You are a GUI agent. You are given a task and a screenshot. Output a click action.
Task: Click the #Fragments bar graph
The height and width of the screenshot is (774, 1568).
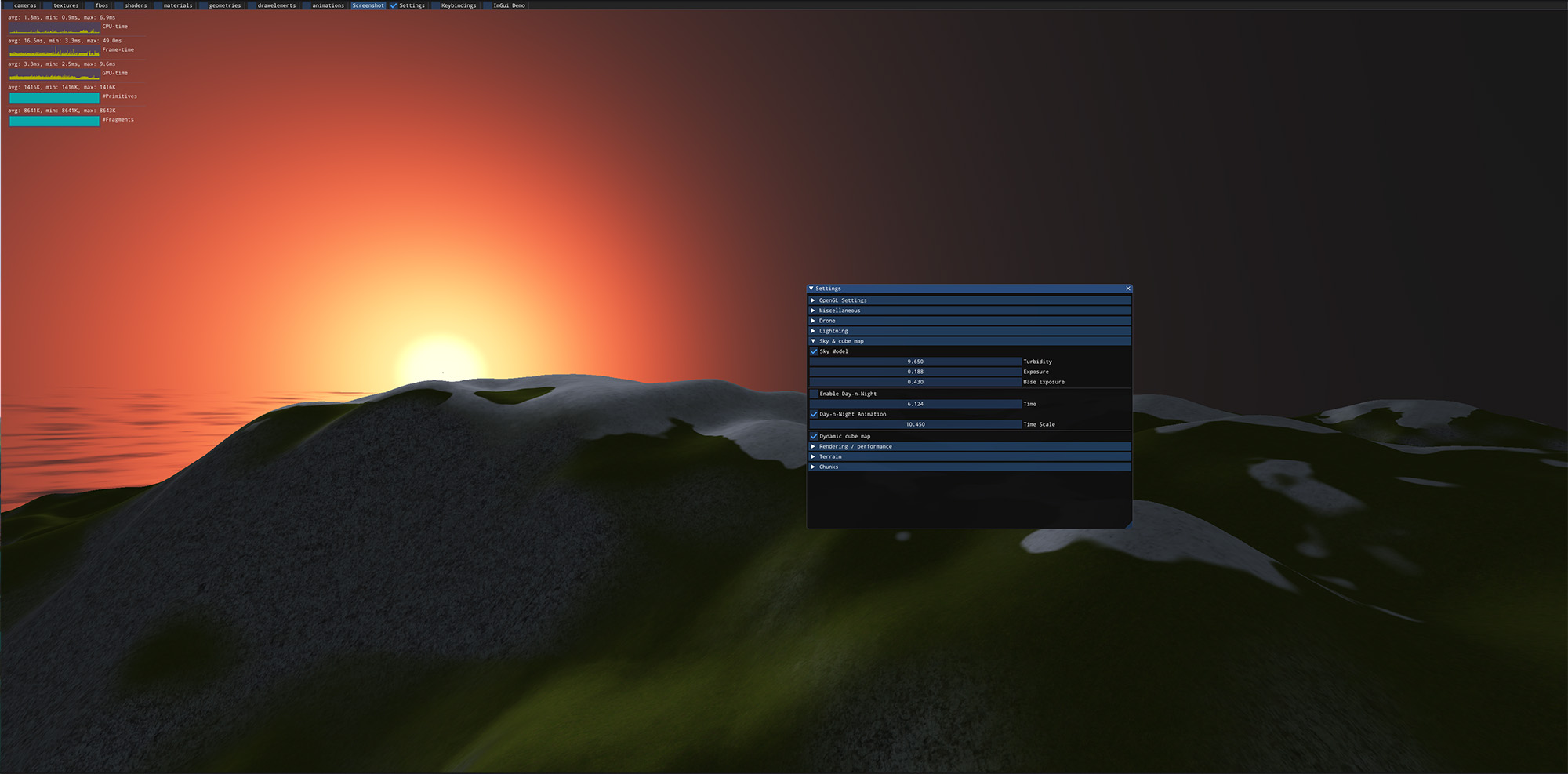coord(54,122)
